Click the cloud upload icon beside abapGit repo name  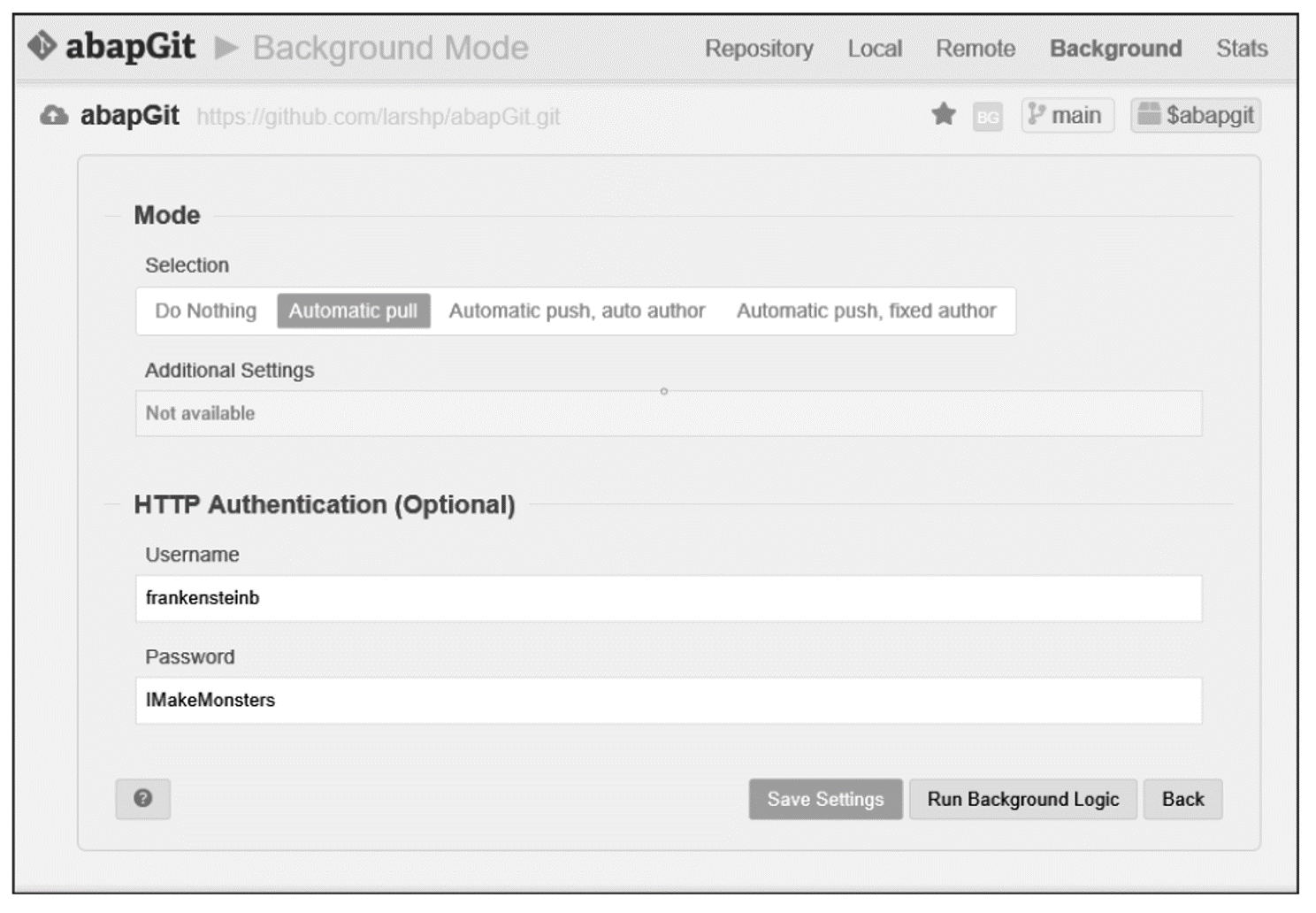(x=53, y=114)
